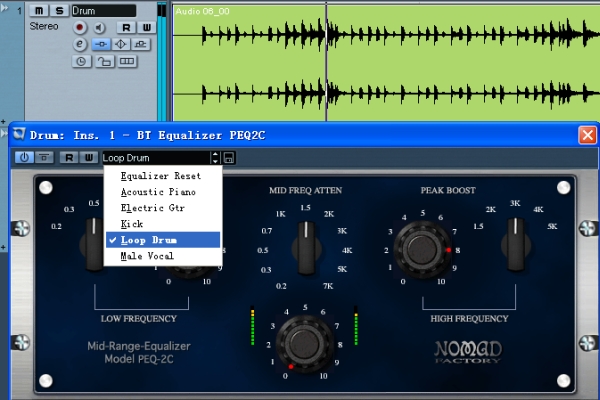
Task: Toggle timebase clock icon on Drum track
Action: [x=82, y=61]
